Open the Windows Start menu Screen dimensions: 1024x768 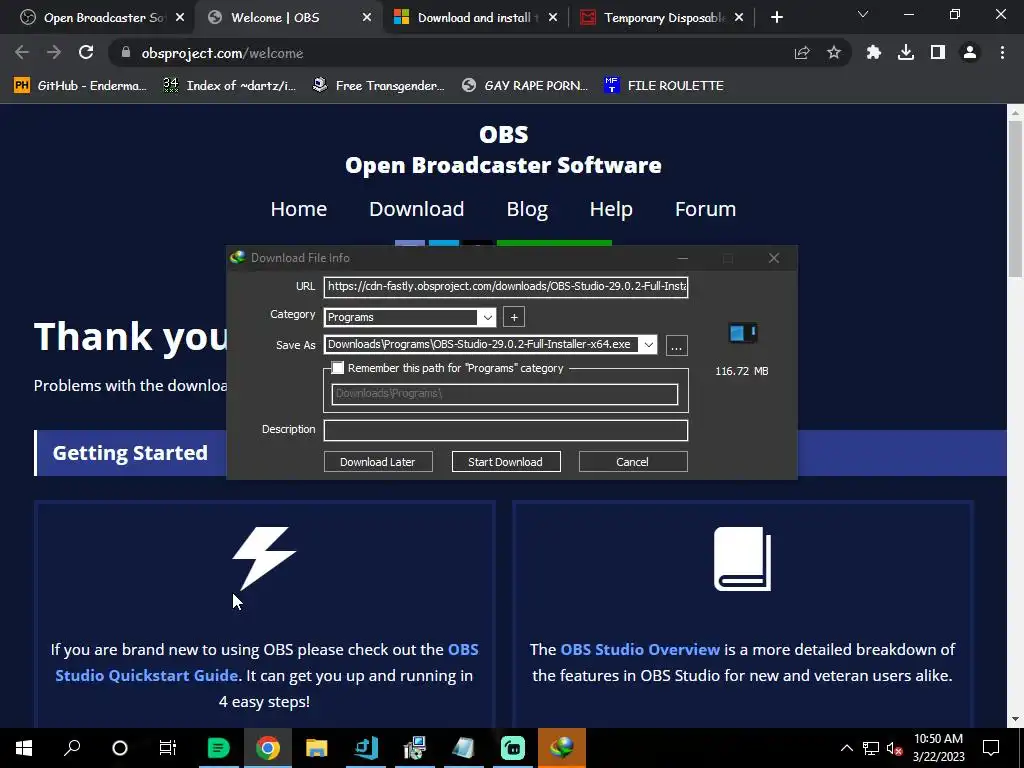(x=24, y=748)
